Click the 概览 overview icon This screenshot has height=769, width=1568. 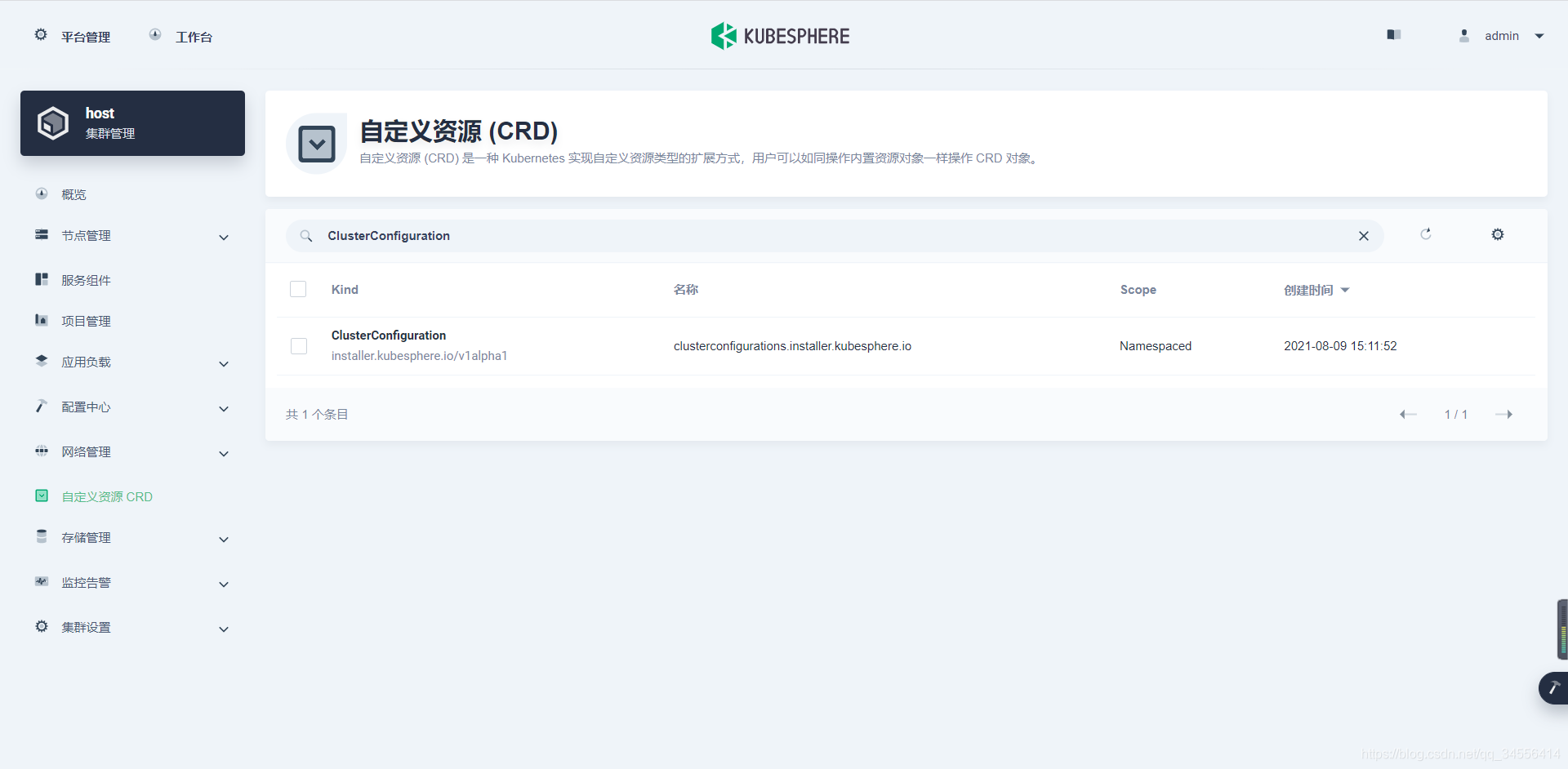click(x=42, y=194)
